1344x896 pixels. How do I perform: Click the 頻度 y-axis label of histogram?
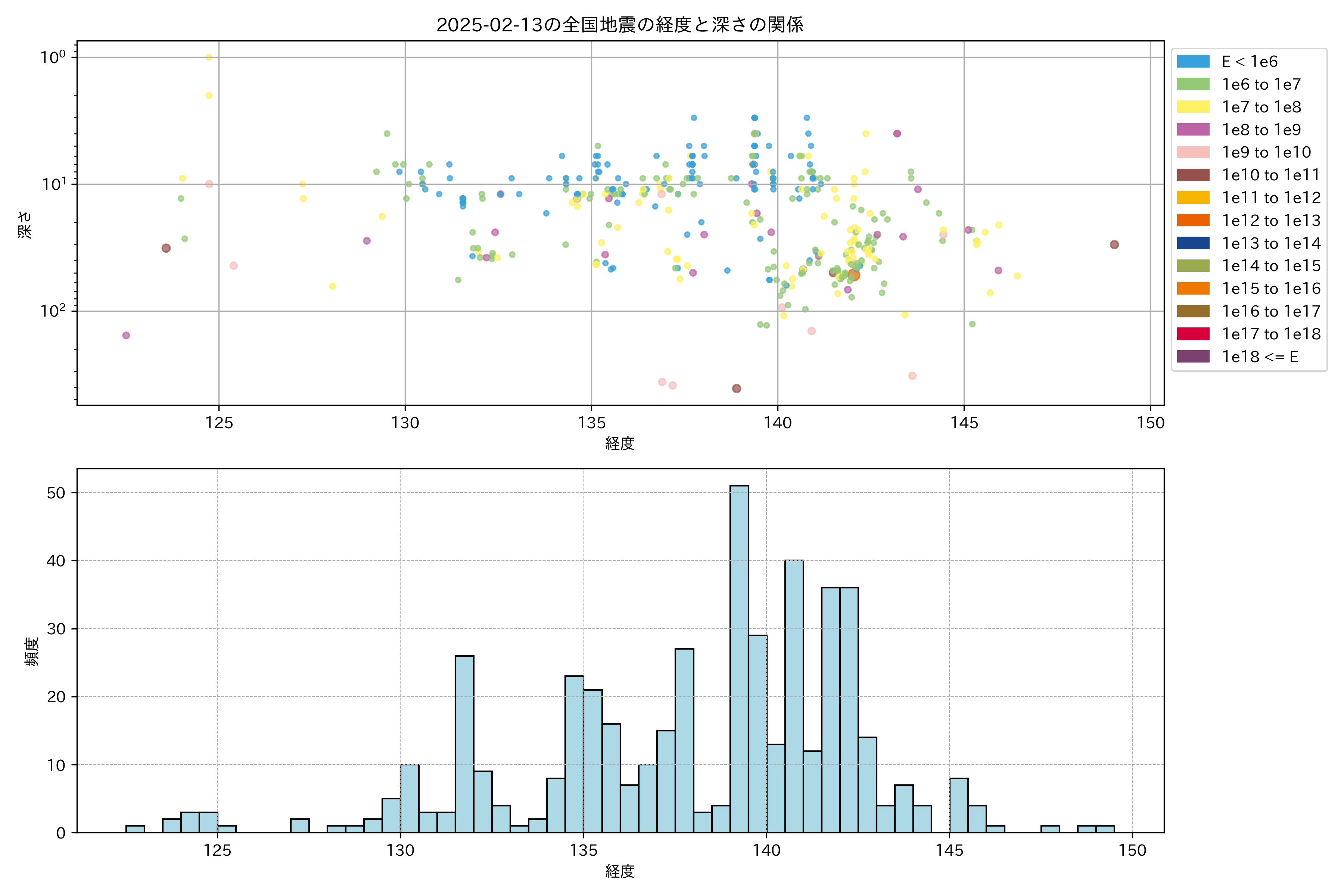(x=32, y=651)
